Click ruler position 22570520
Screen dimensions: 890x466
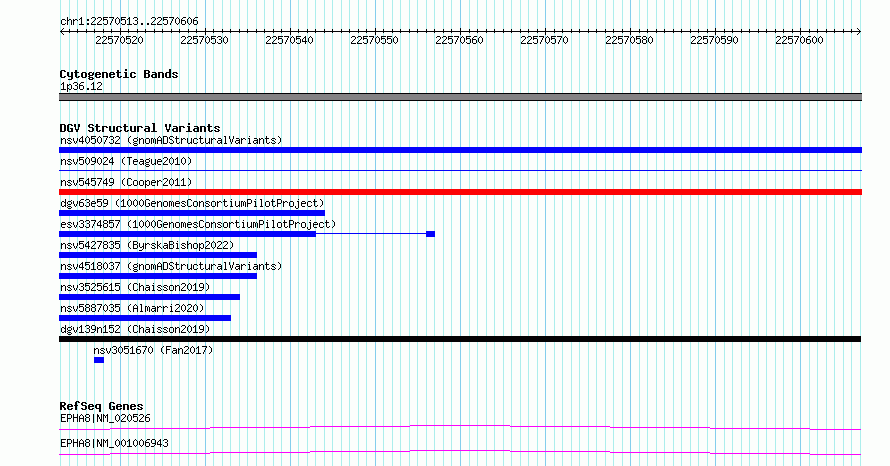coord(119,40)
